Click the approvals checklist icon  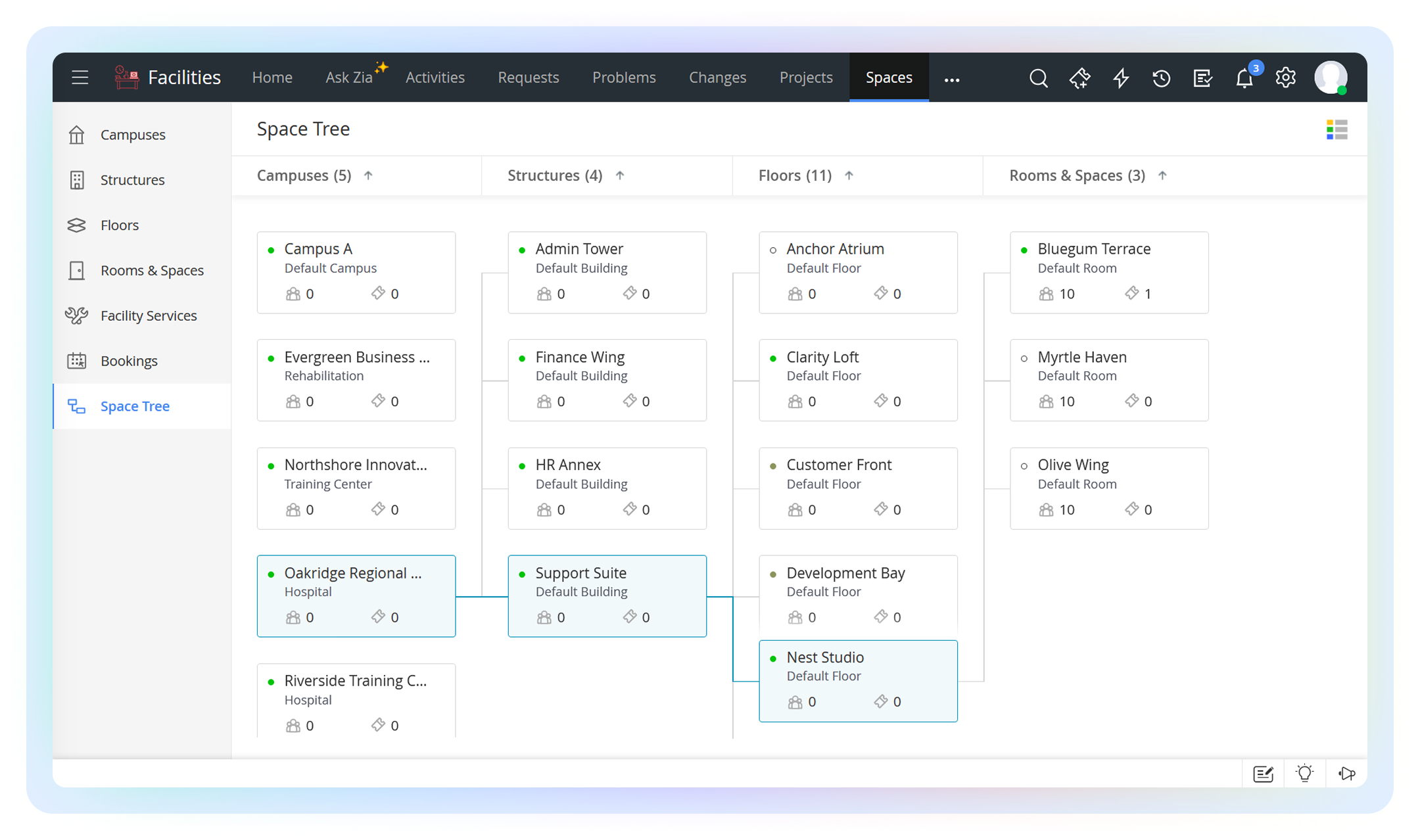tap(1202, 78)
